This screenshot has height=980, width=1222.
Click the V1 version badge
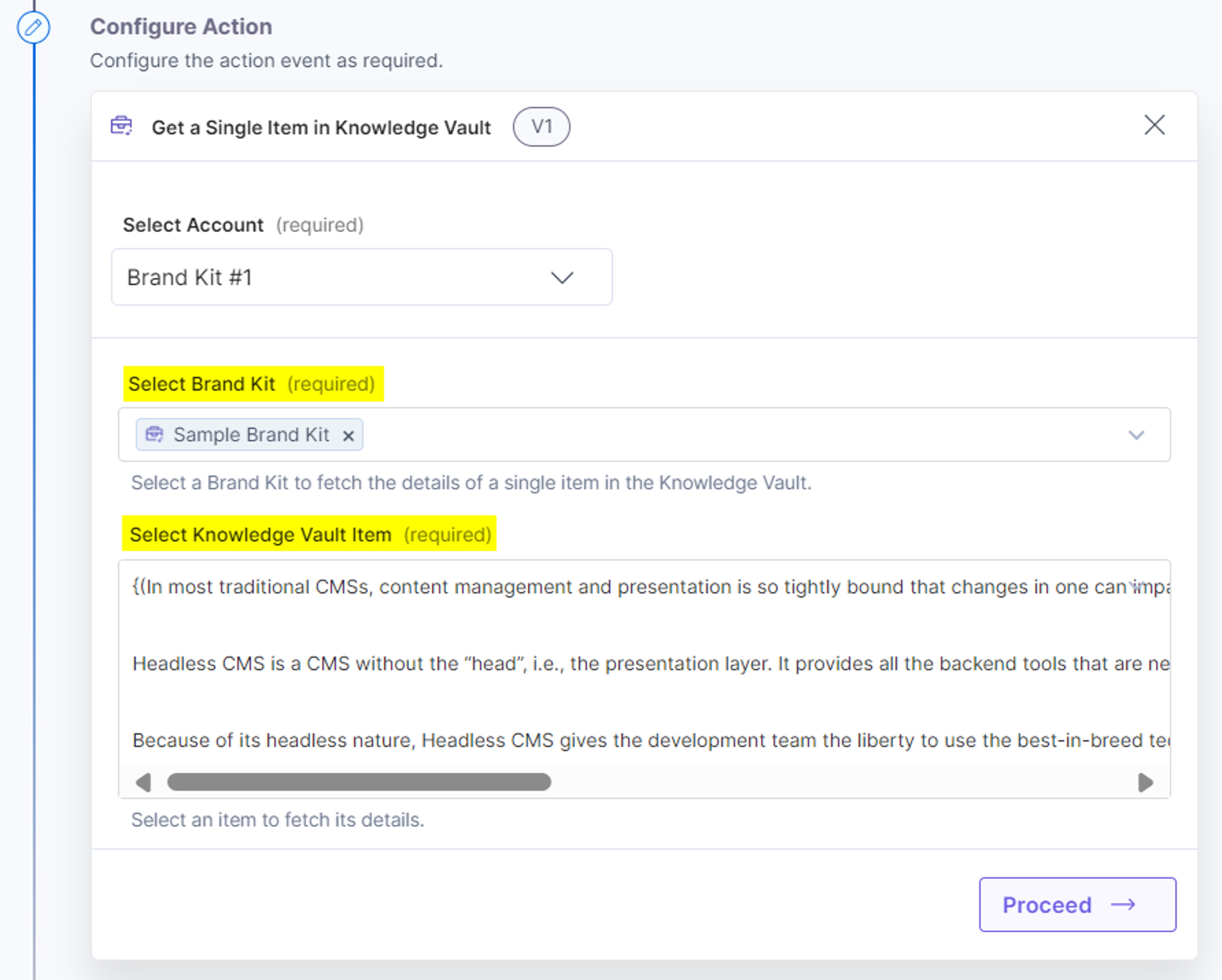pyautogui.click(x=541, y=126)
